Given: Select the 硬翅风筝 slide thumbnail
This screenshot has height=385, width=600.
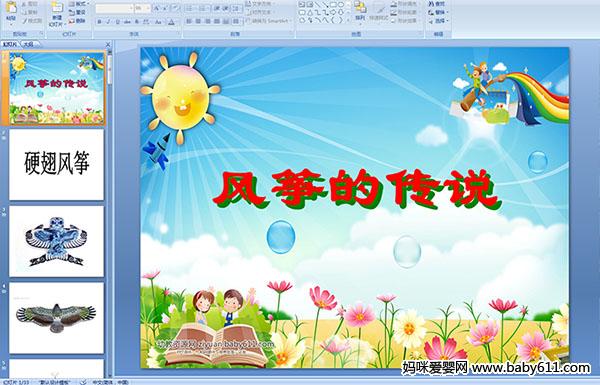Looking at the screenshot, I should (x=57, y=164).
